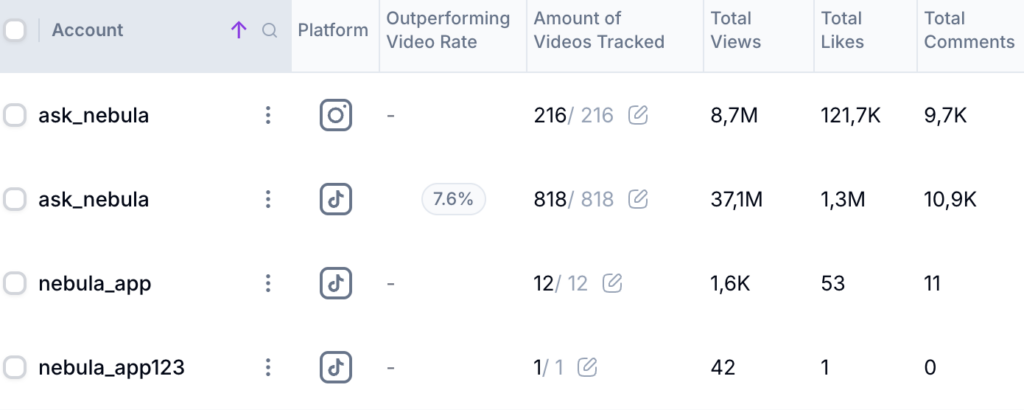Click the TikTok icon in the nebula_app123 row
The height and width of the screenshot is (410, 1024).
pyautogui.click(x=336, y=368)
